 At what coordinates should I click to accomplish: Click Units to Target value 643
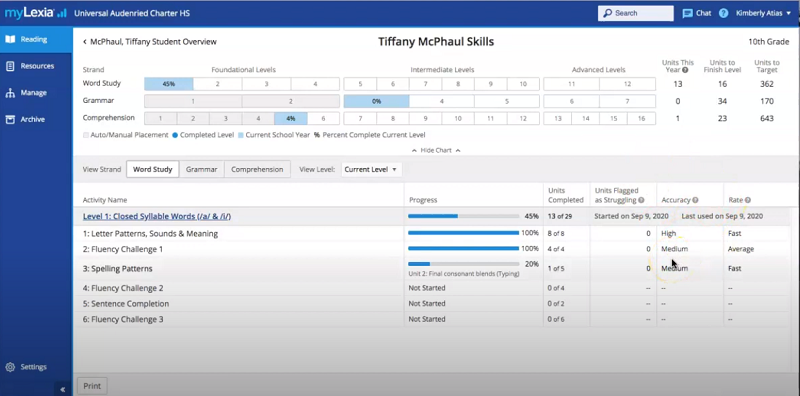click(x=766, y=118)
